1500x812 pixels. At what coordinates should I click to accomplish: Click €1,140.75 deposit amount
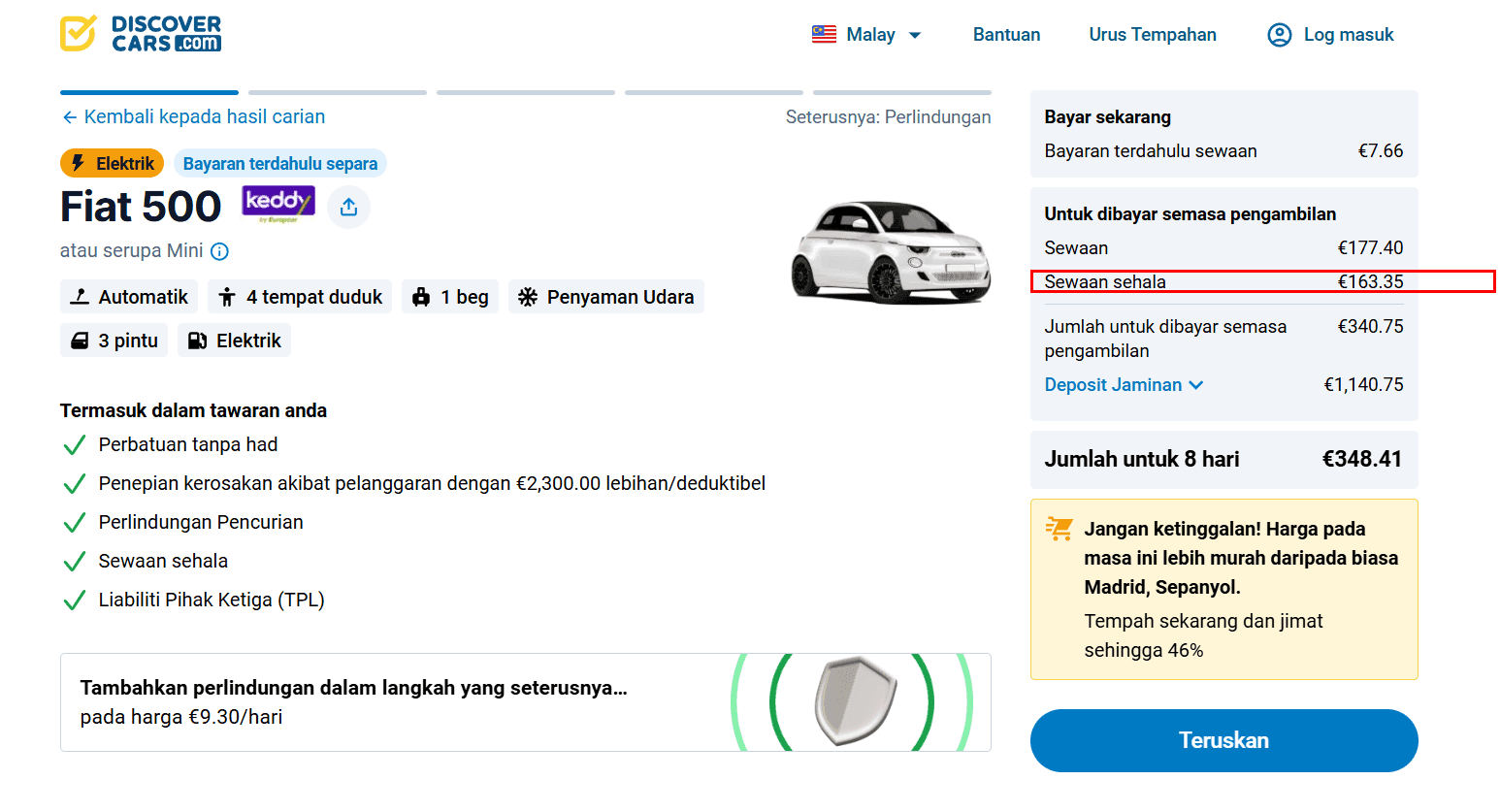coord(1363,385)
